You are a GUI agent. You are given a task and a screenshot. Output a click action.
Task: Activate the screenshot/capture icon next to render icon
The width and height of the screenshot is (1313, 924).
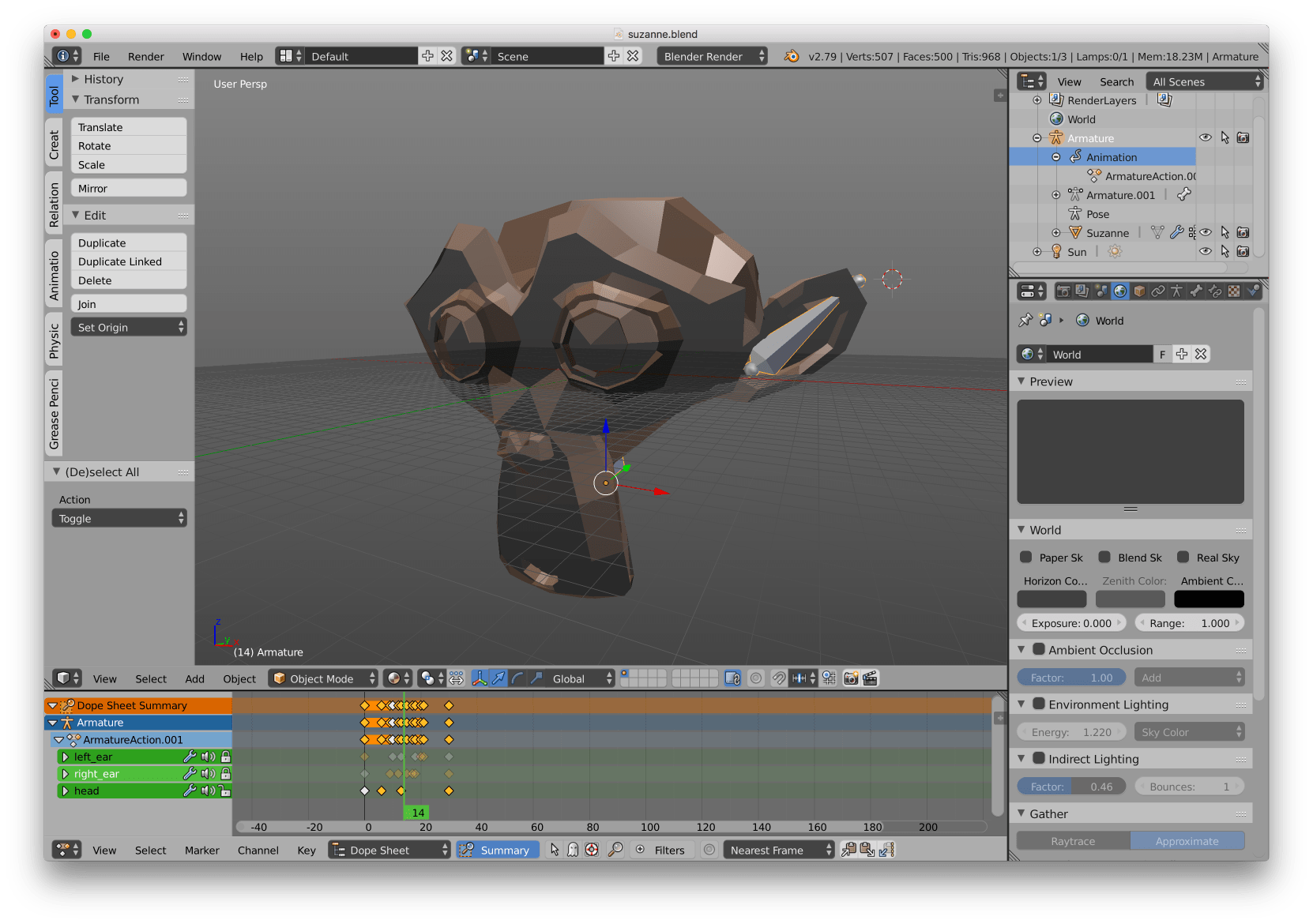pos(870,678)
